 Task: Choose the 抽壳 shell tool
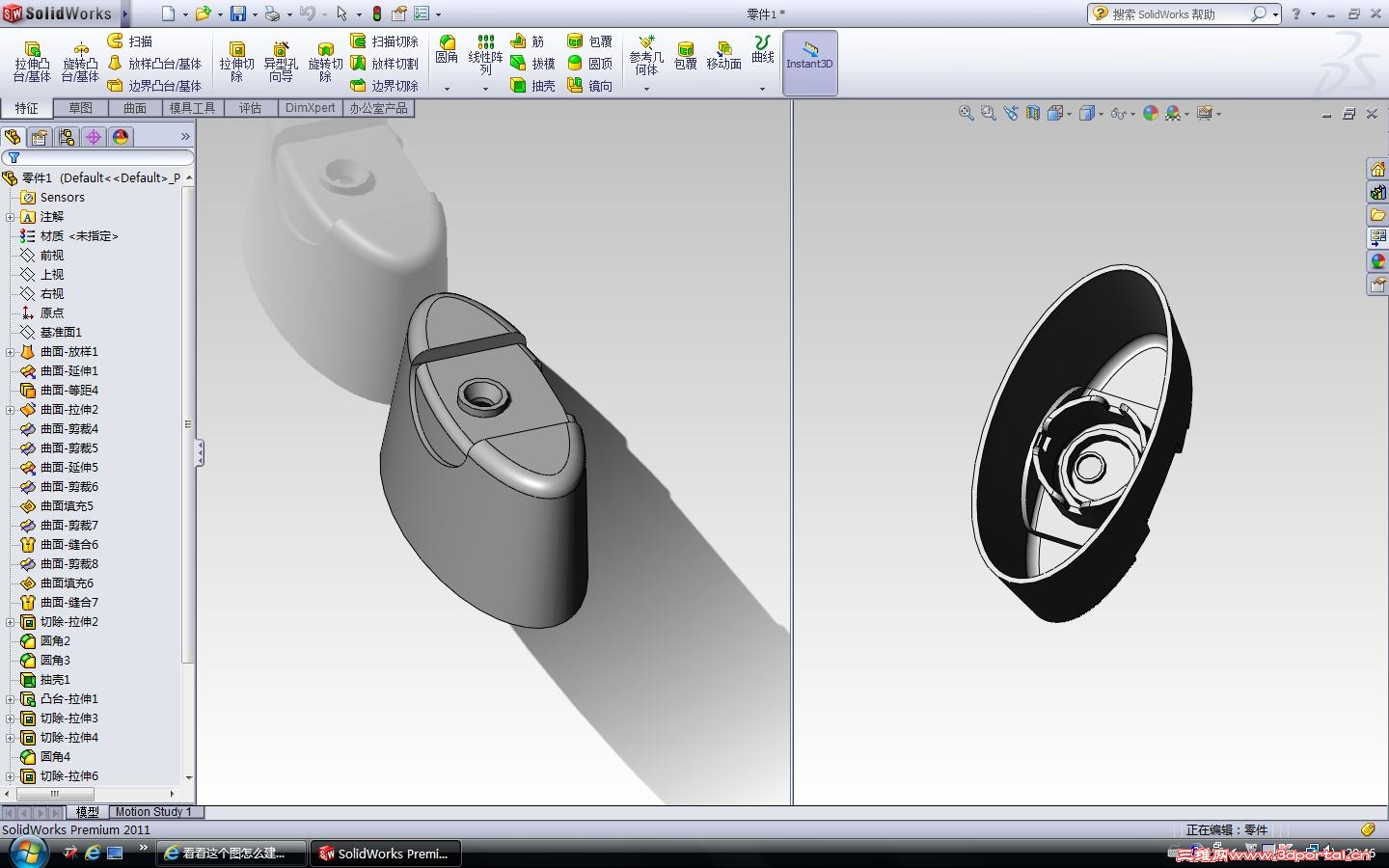click(532, 86)
